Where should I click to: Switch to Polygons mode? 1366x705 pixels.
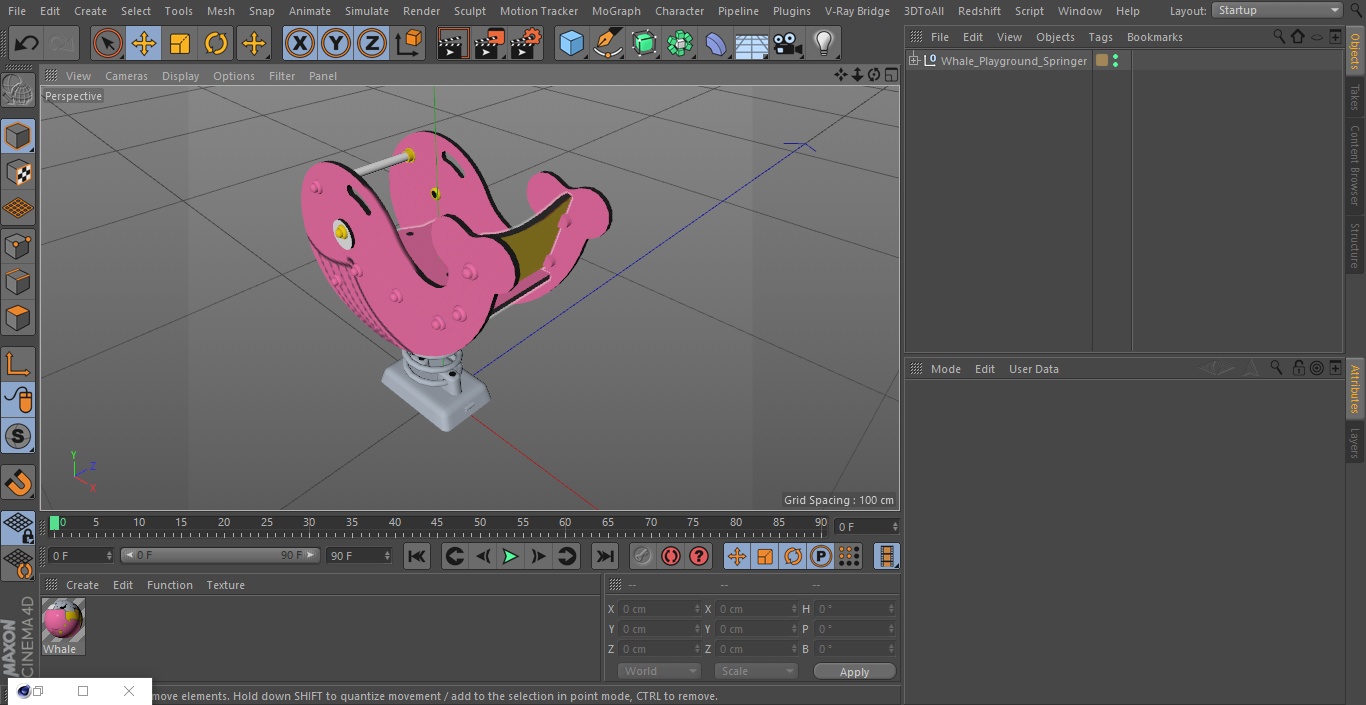(x=18, y=319)
